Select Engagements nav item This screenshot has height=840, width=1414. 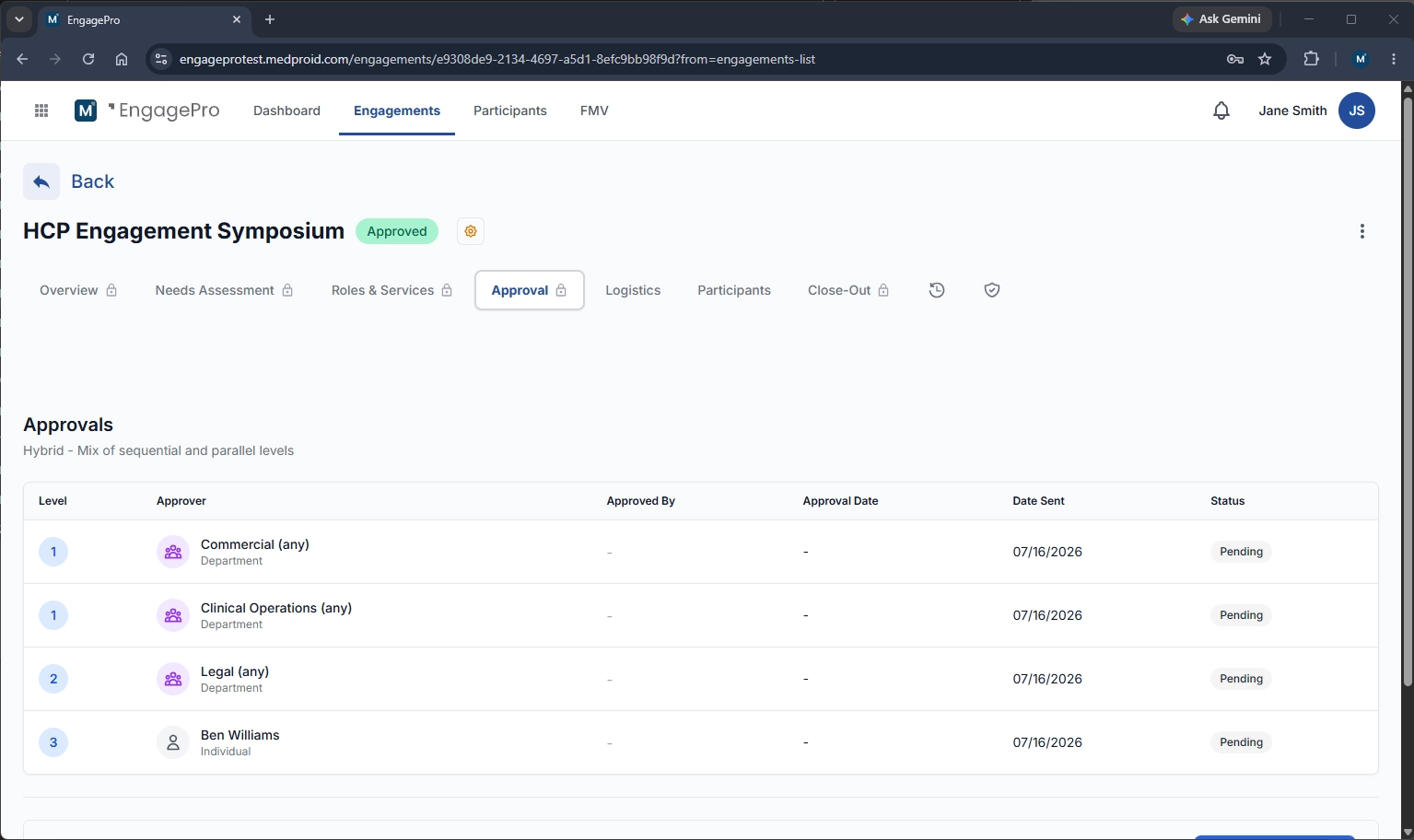pyautogui.click(x=397, y=111)
